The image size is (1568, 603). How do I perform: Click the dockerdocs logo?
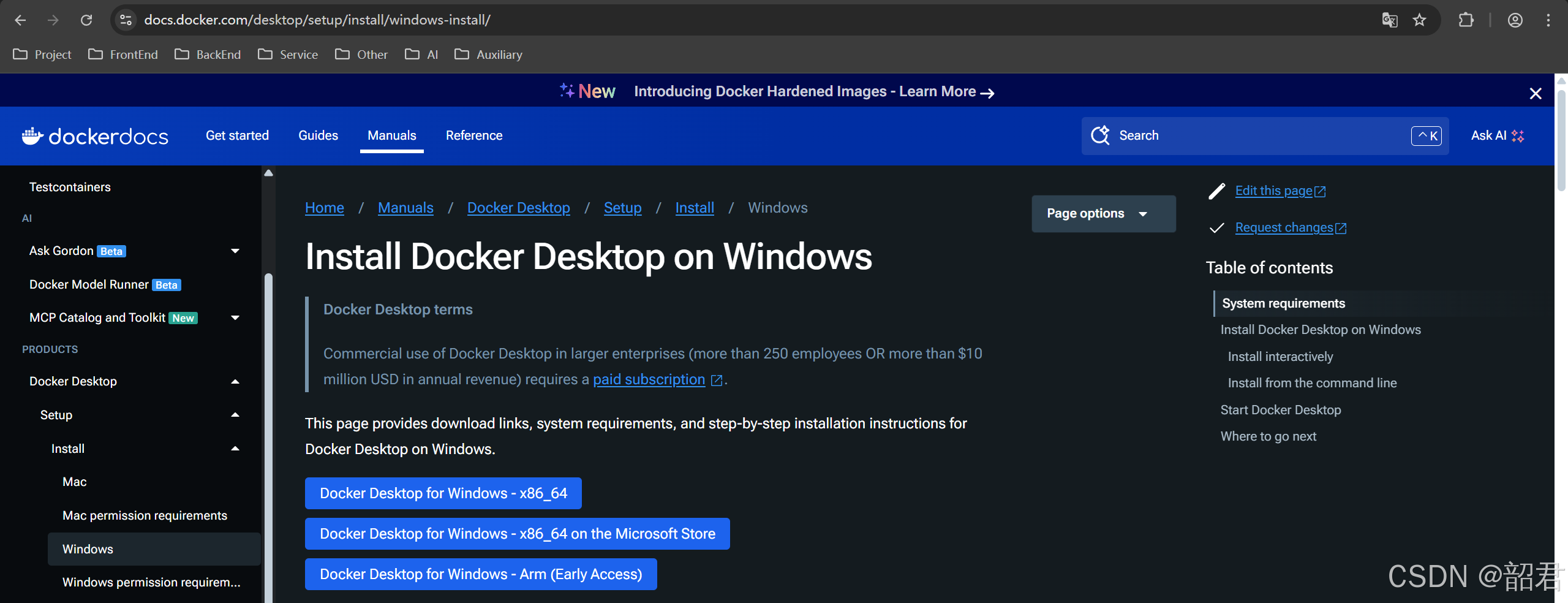[x=95, y=136]
